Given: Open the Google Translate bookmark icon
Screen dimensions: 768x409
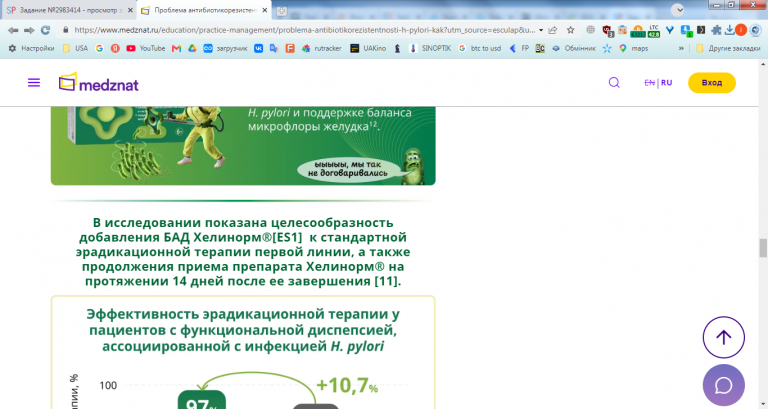Looking at the screenshot, I should click(274, 48).
